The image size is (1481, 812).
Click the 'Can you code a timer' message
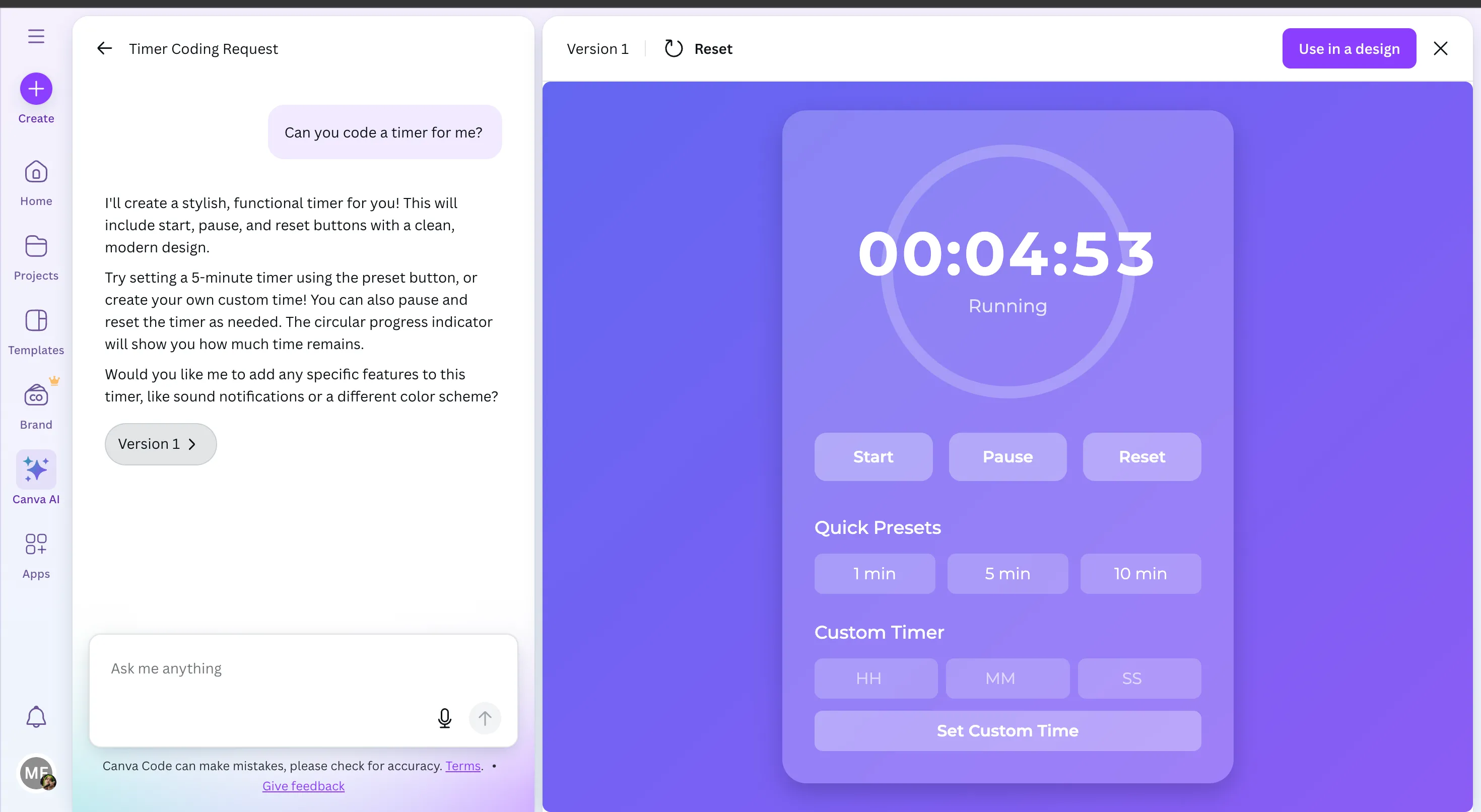coord(384,131)
